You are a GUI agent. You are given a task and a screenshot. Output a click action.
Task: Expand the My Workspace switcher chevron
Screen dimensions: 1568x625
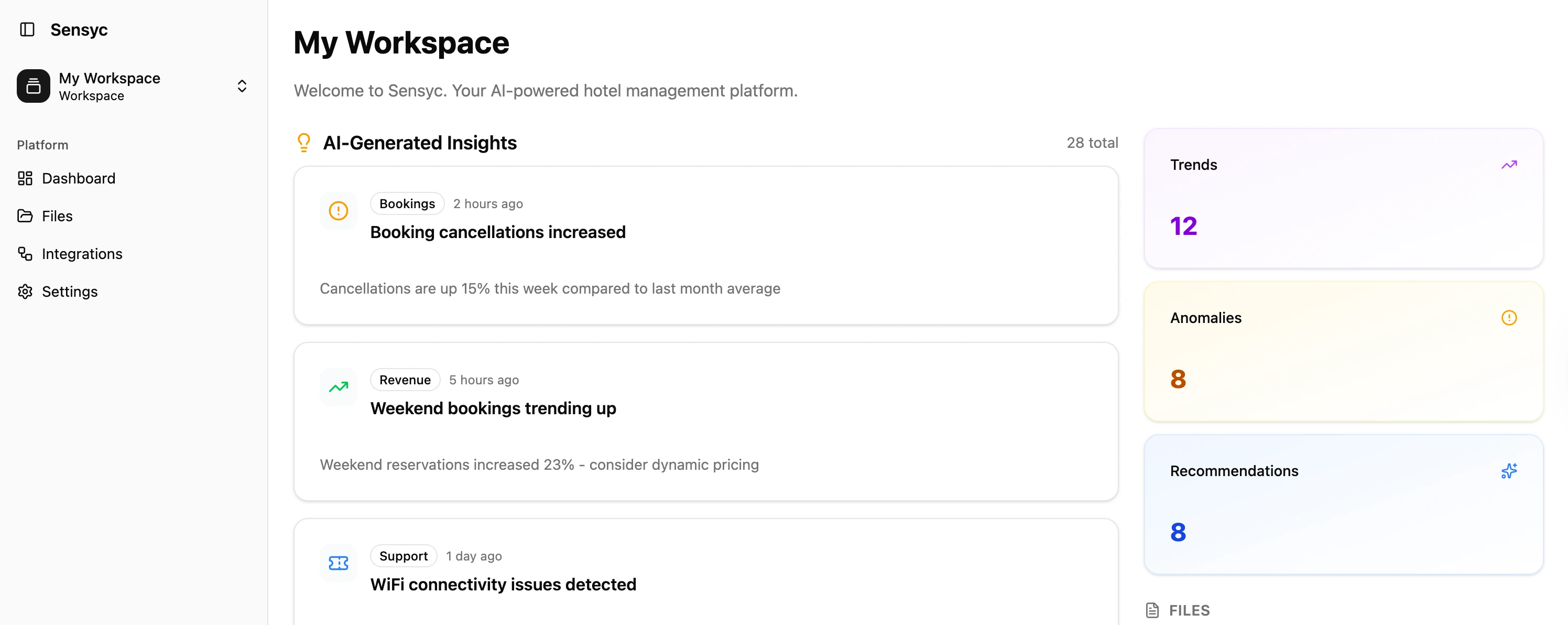click(242, 86)
